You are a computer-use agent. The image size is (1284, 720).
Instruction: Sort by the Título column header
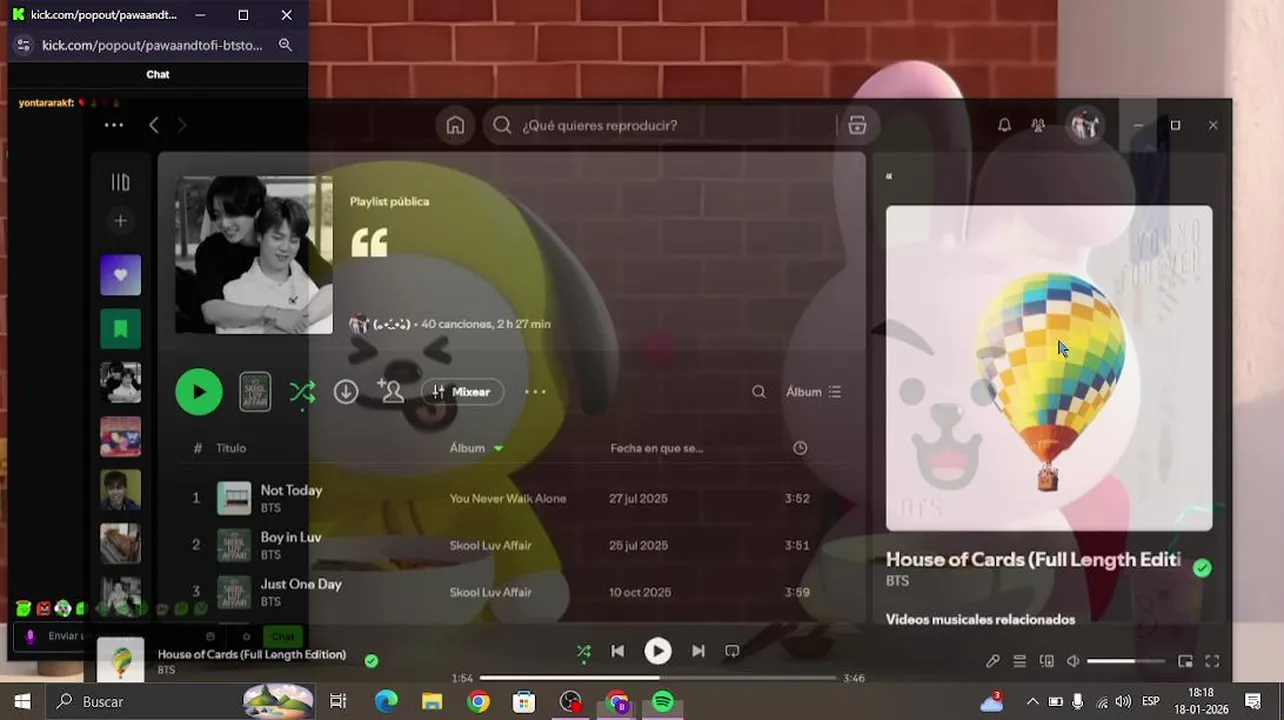point(231,448)
